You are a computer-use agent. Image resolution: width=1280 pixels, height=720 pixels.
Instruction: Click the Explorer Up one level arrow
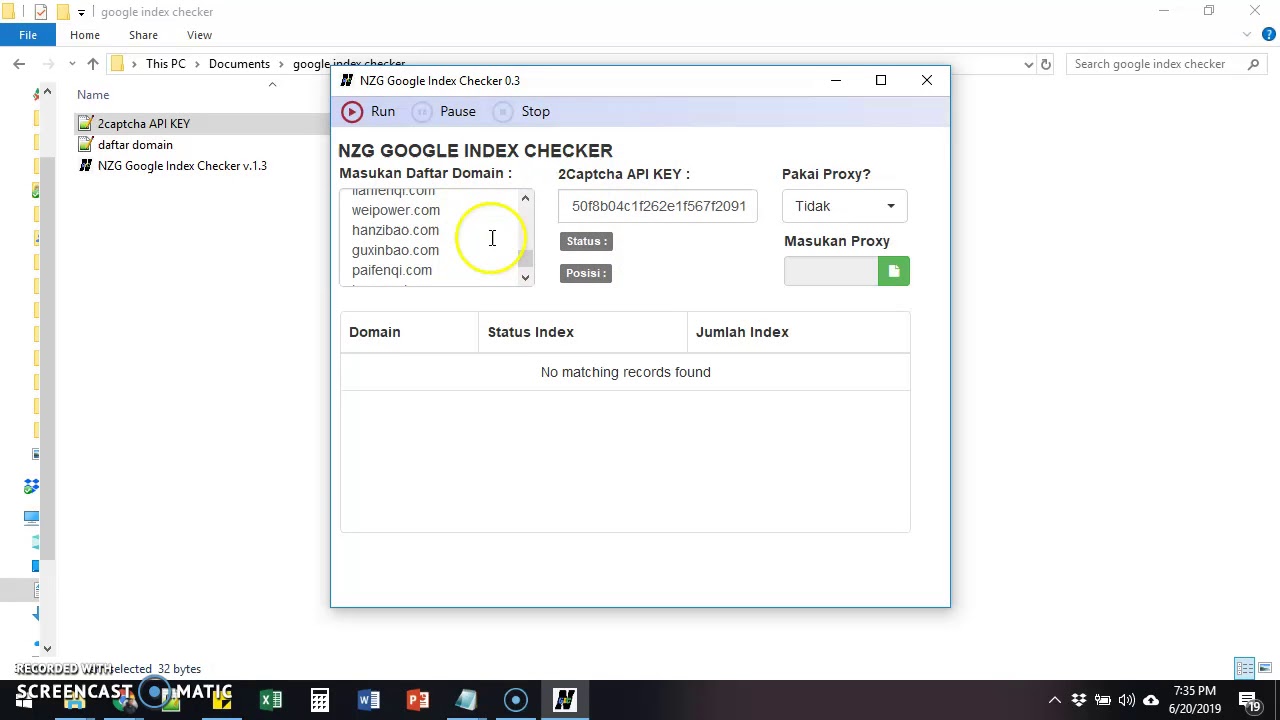(93, 64)
